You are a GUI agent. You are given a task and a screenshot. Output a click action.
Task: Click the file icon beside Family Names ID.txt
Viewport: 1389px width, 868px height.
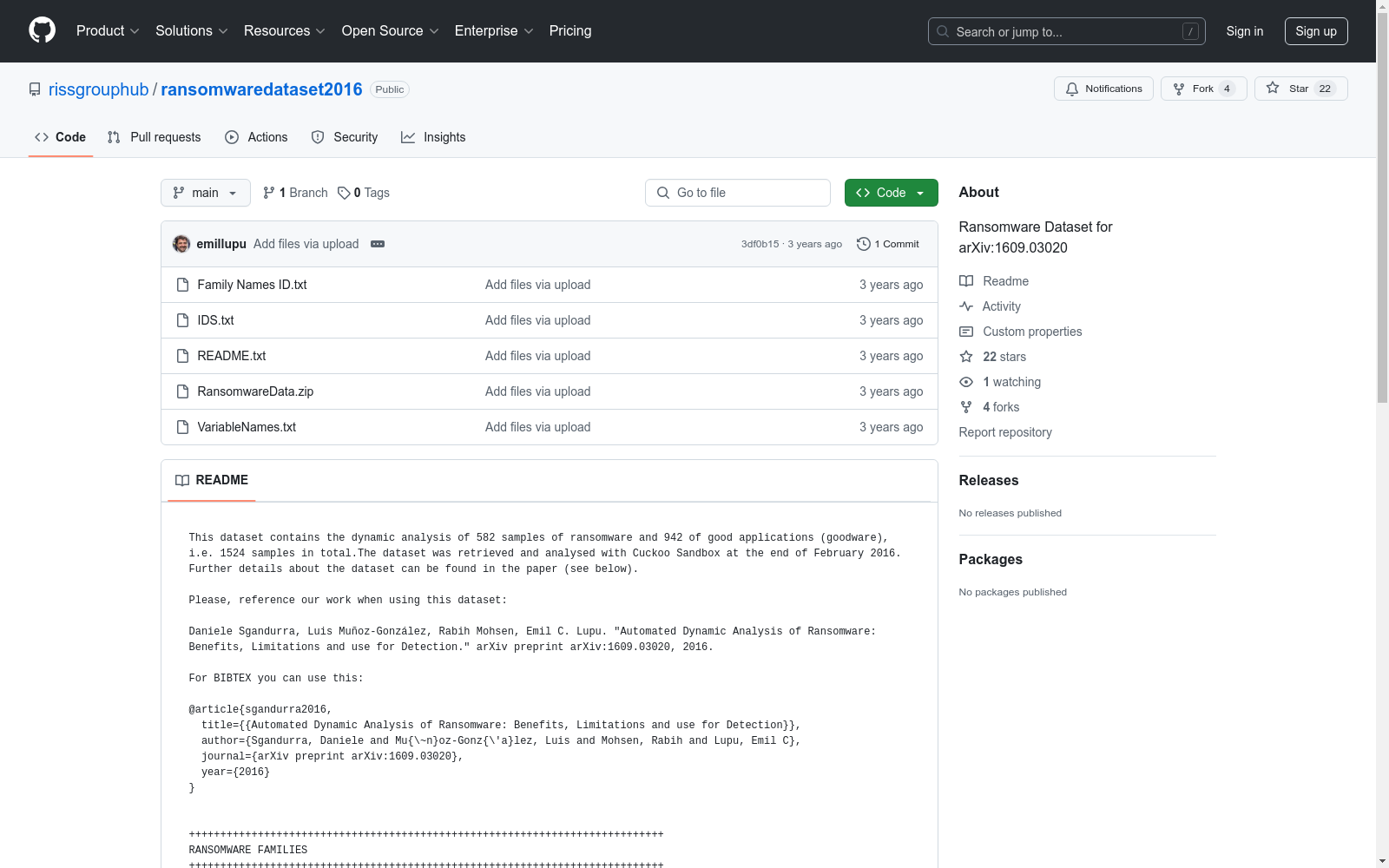[x=182, y=285]
